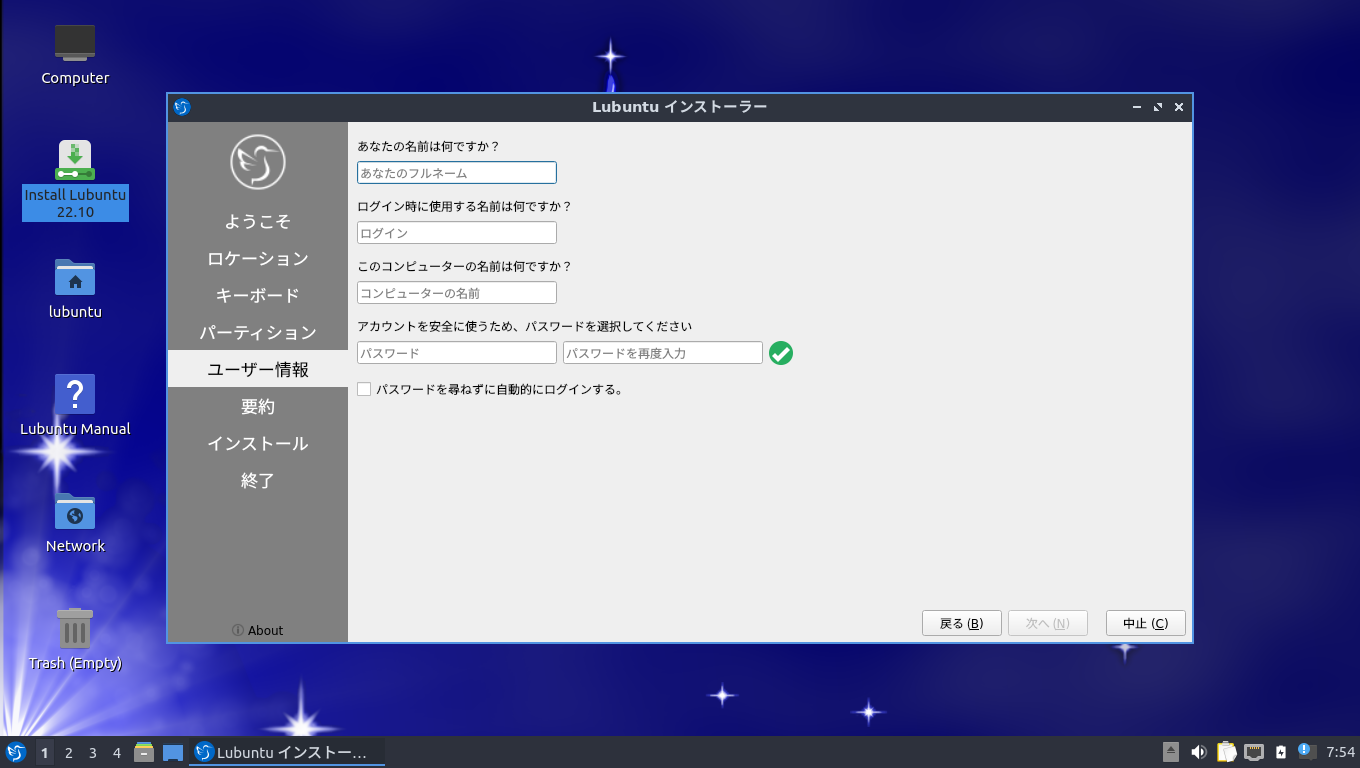Click the Lubuntu bird logo in installer sidebar

pos(258,162)
